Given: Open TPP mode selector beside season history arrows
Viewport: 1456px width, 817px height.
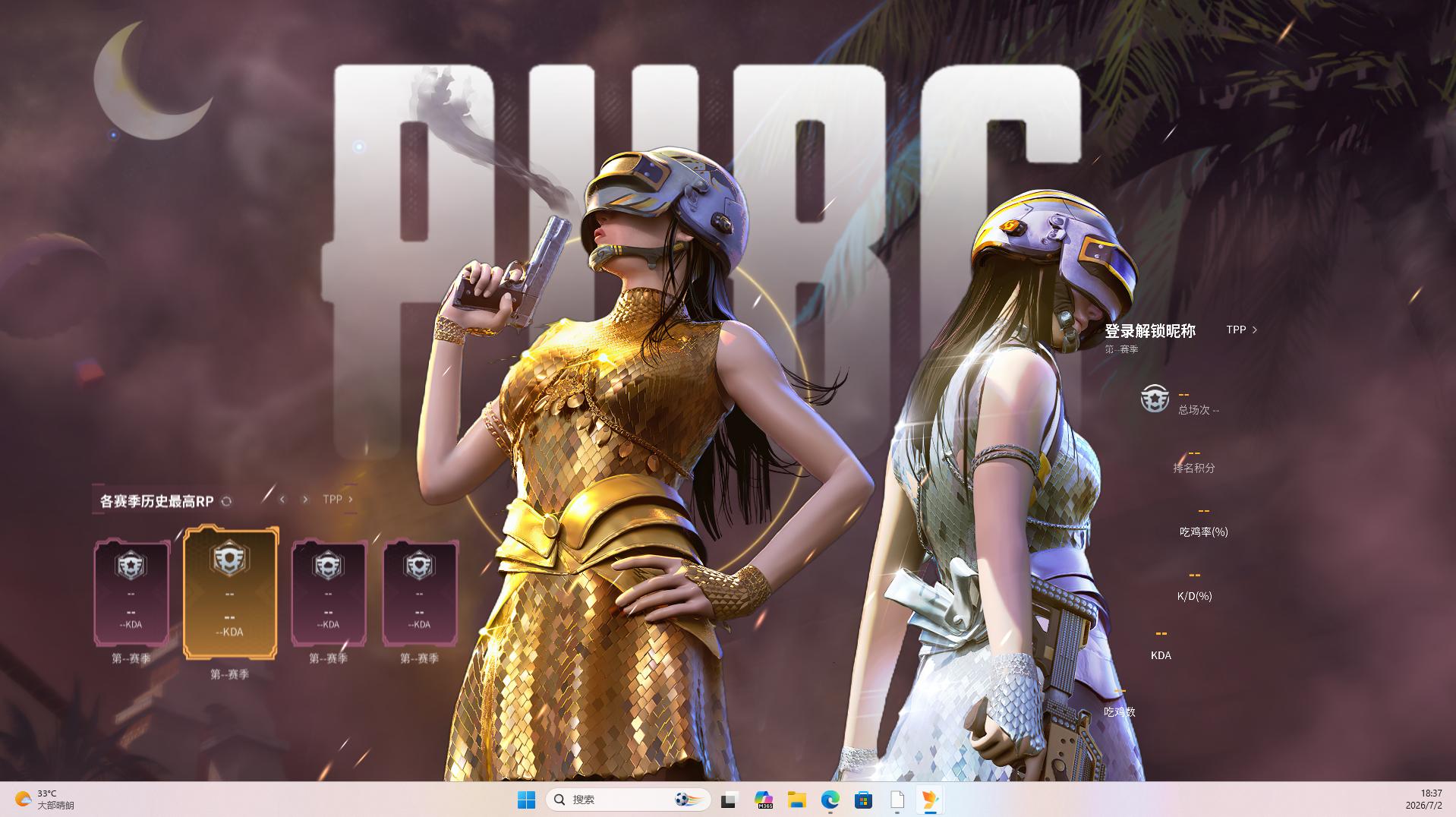Looking at the screenshot, I should coord(338,500).
